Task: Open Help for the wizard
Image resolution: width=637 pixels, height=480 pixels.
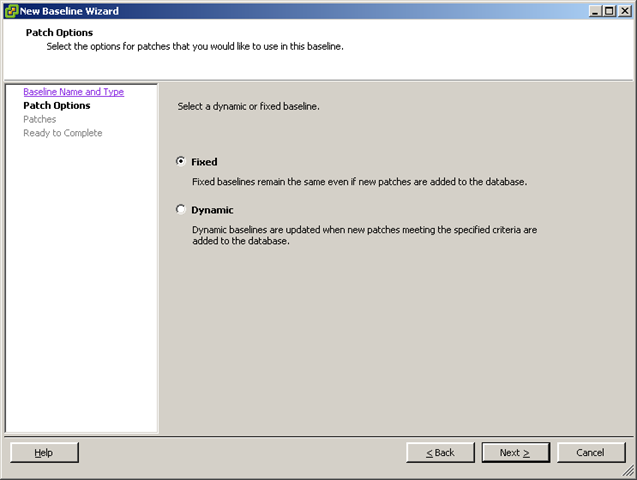Action: [44, 452]
